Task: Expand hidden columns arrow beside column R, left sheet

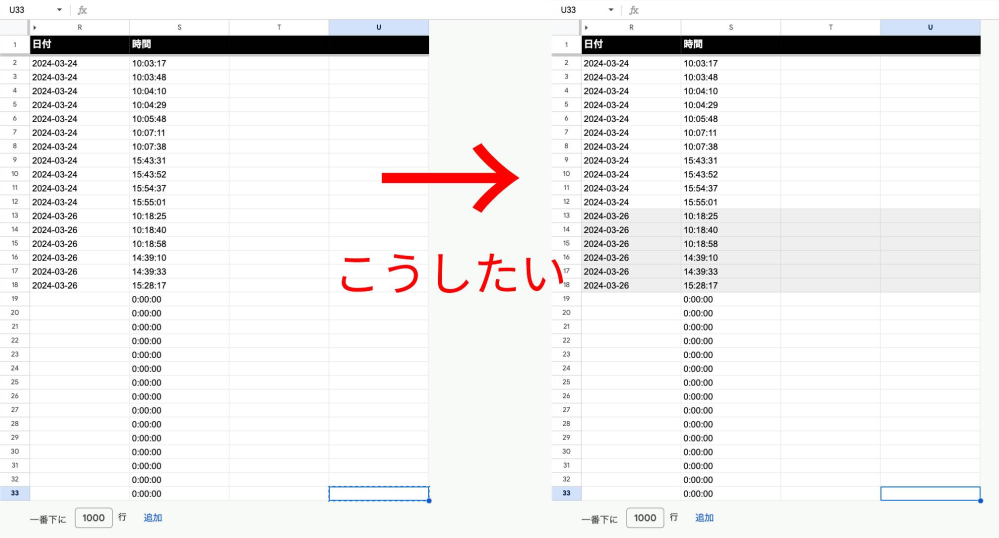Action: [35, 27]
